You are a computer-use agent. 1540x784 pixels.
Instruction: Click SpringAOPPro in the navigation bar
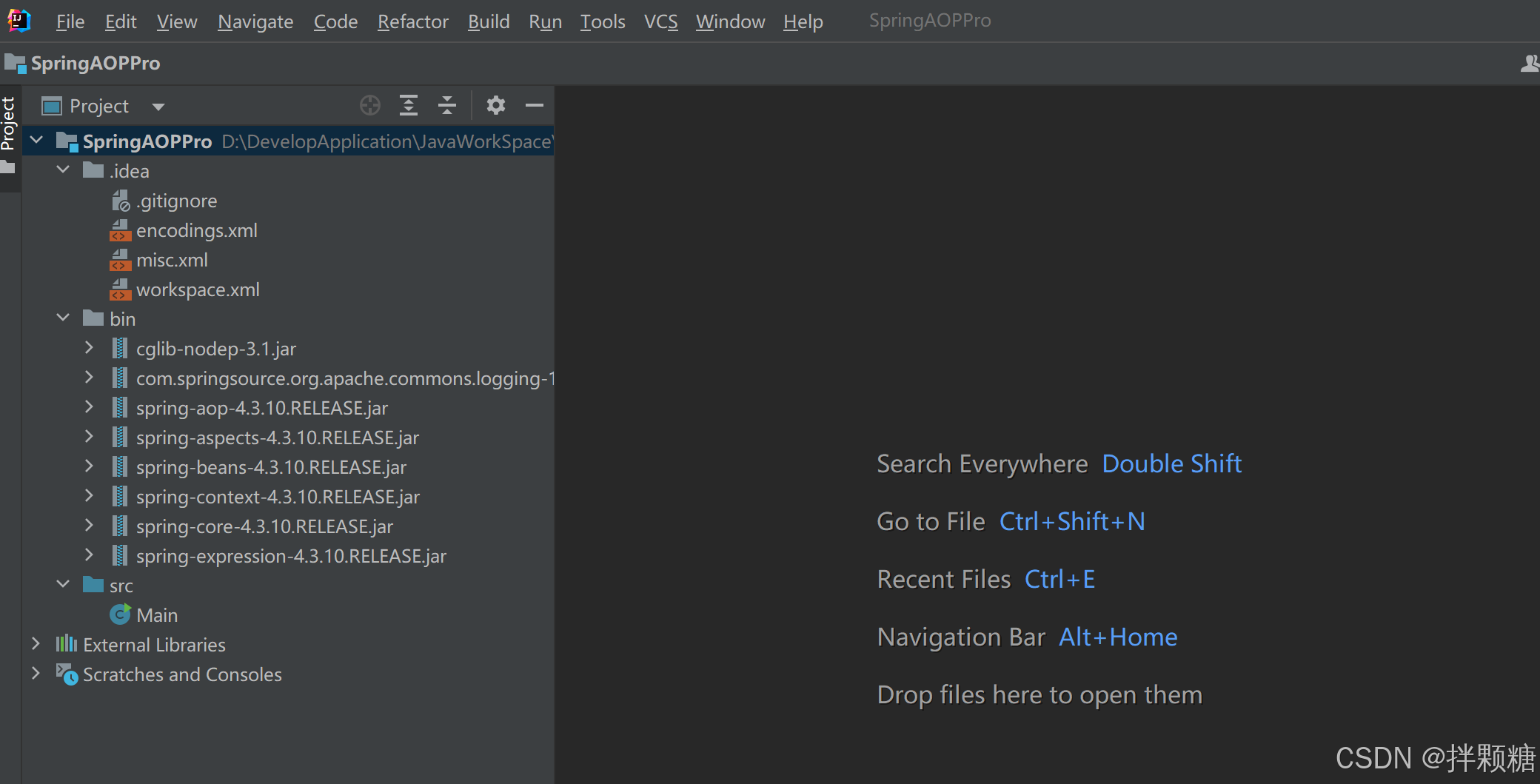tap(96, 64)
